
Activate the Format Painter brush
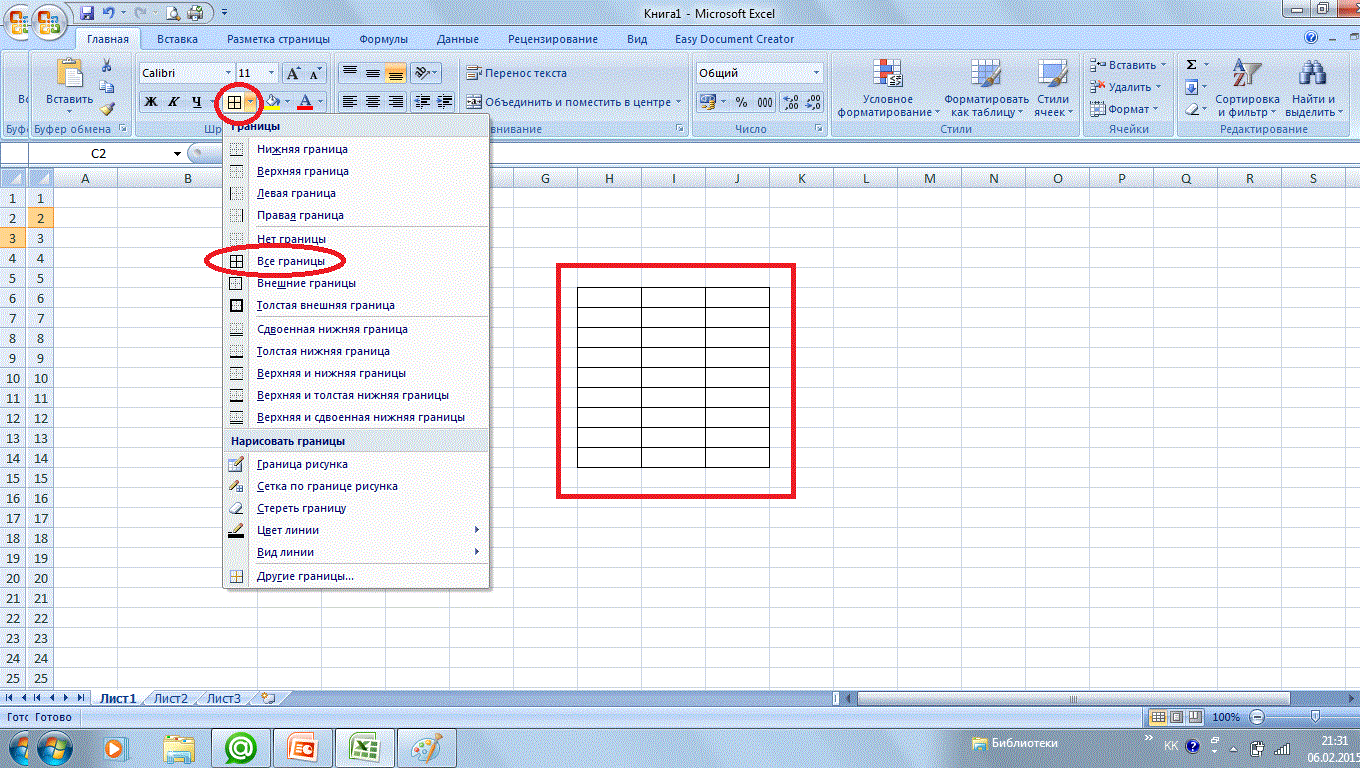pos(106,108)
